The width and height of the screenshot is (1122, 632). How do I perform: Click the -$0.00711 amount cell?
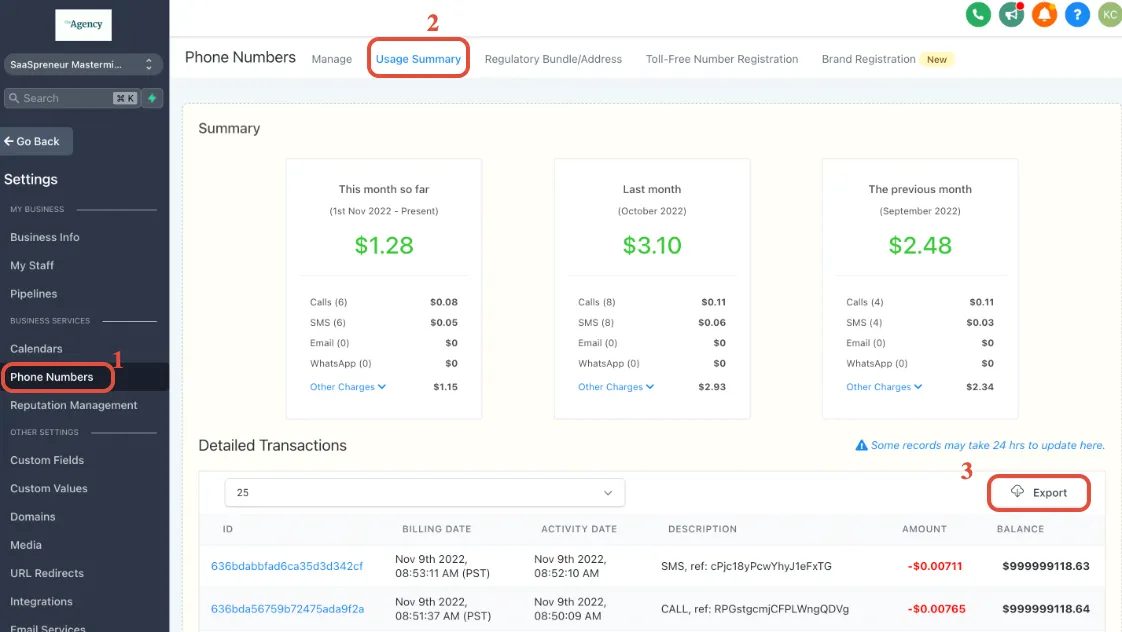click(935, 566)
